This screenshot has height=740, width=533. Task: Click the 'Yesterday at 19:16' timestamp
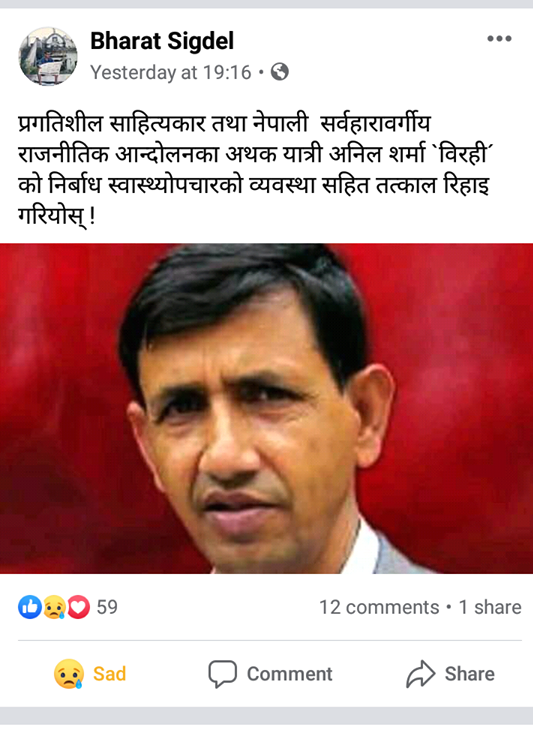pyautogui.click(x=170, y=73)
